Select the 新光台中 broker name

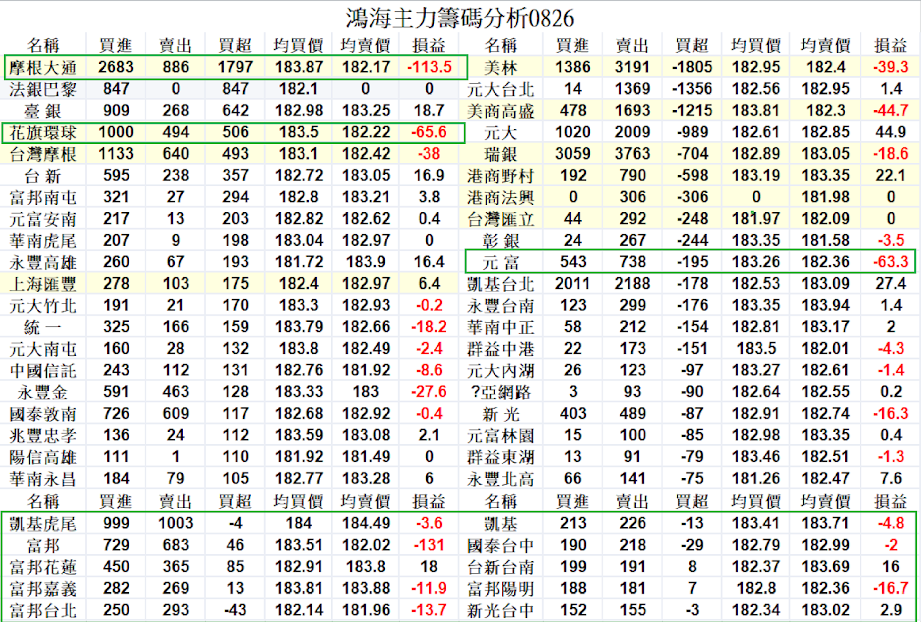click(x=500, y=610)
